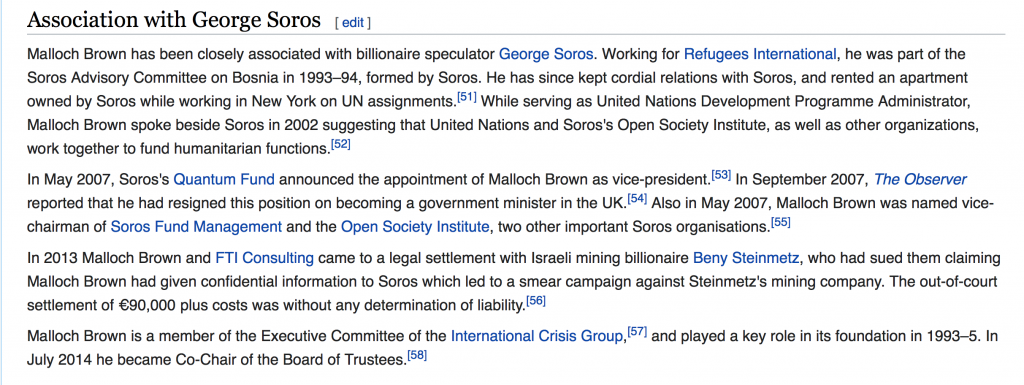Jump to footnote 58
This screenshot has height=385, width=1024.
point(417,355)
